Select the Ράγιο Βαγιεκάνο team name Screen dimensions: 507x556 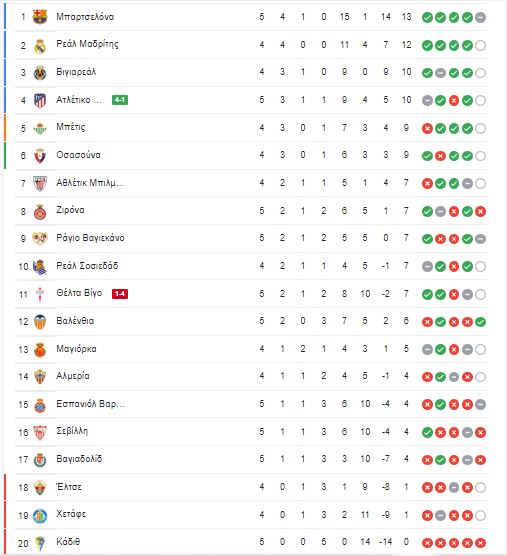pyautogui.click(x=90, y=238)
